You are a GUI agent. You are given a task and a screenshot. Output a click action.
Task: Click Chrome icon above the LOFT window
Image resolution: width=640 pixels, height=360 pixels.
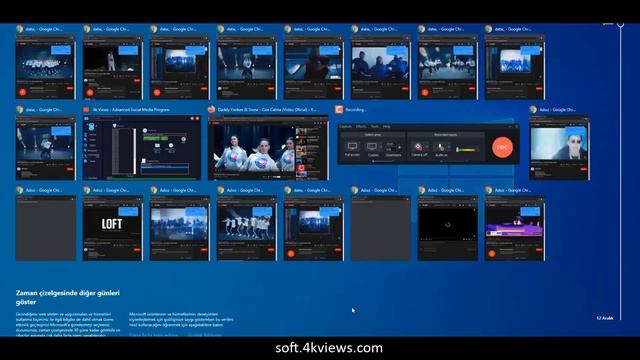[x=87, y=190]
